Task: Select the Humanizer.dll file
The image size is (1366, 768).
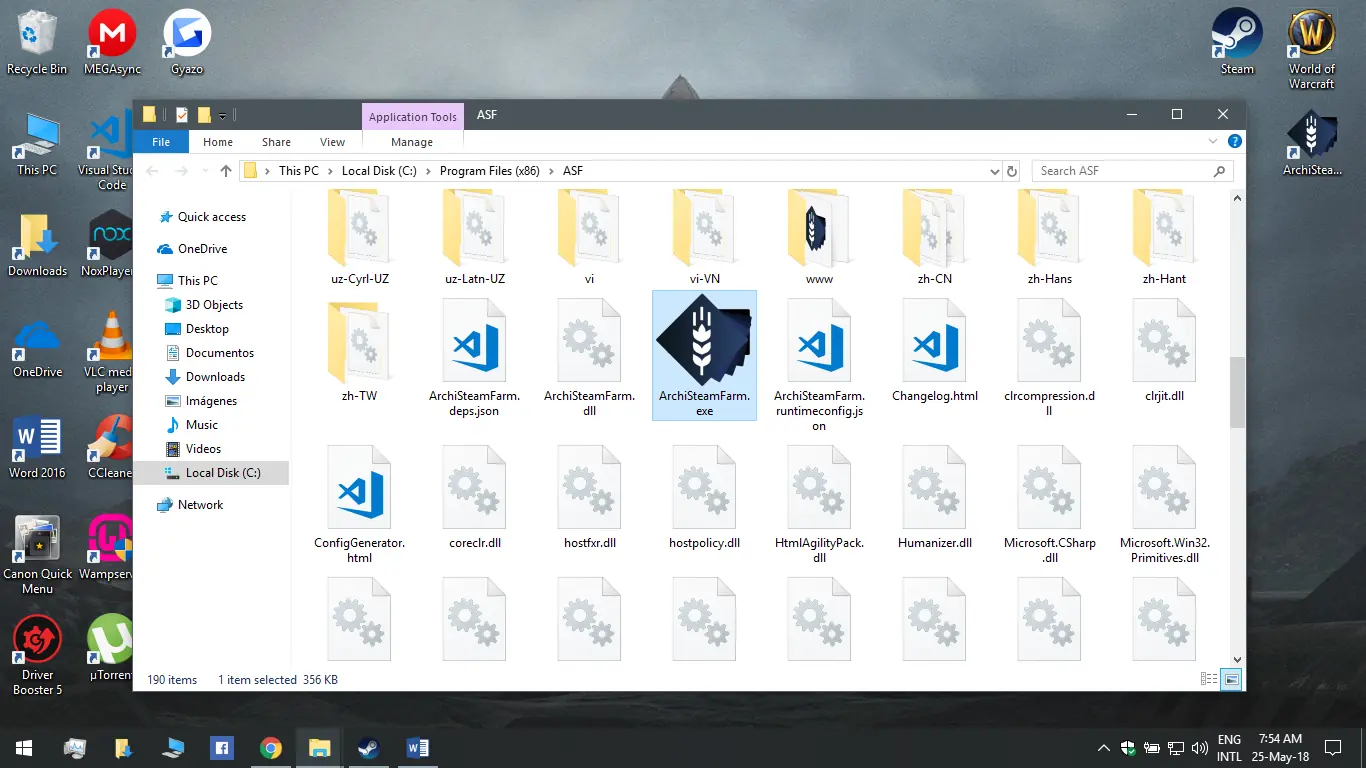Action: (934, 497)
